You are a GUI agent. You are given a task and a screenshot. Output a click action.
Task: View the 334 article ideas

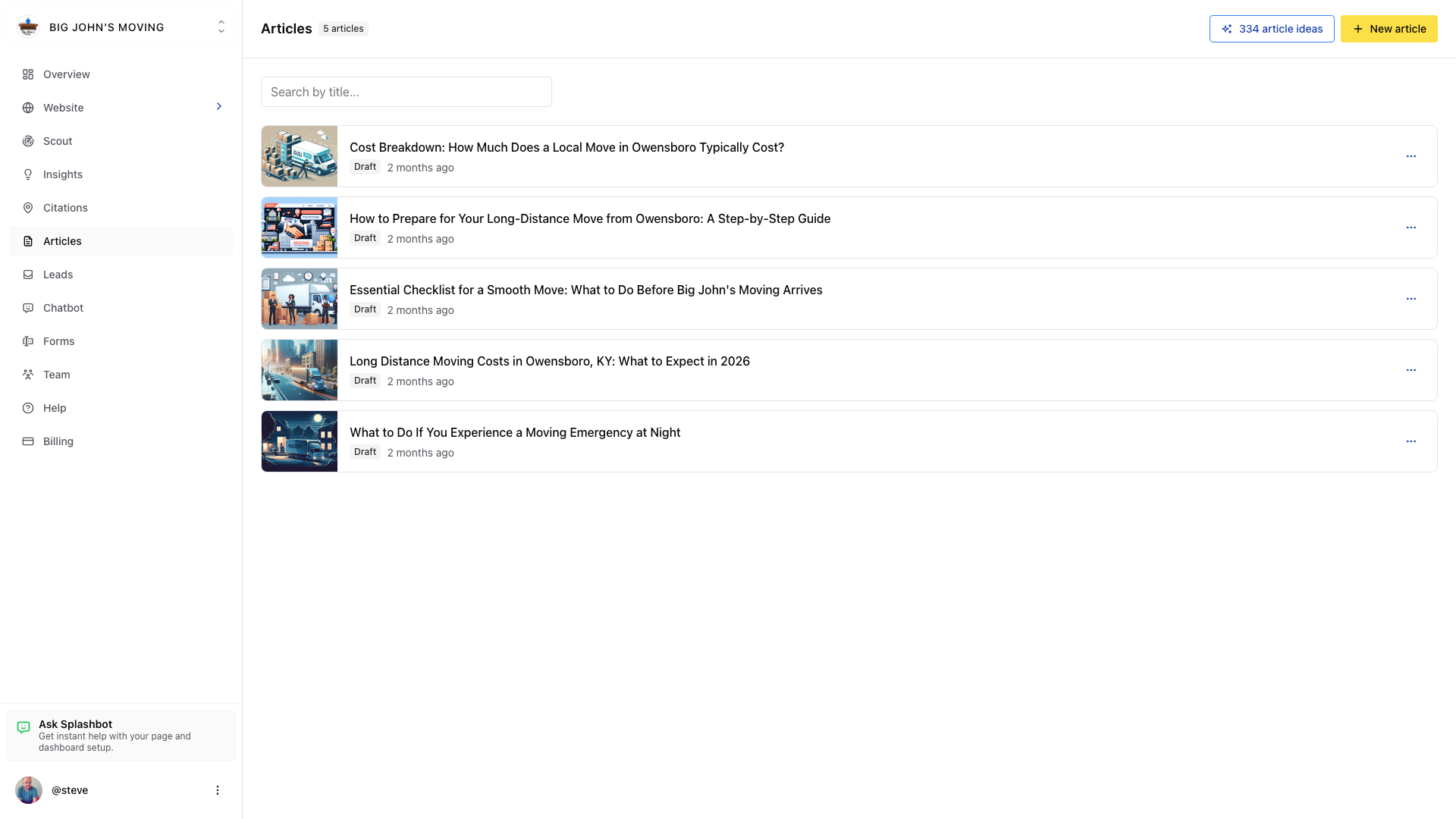(1272, 28)
